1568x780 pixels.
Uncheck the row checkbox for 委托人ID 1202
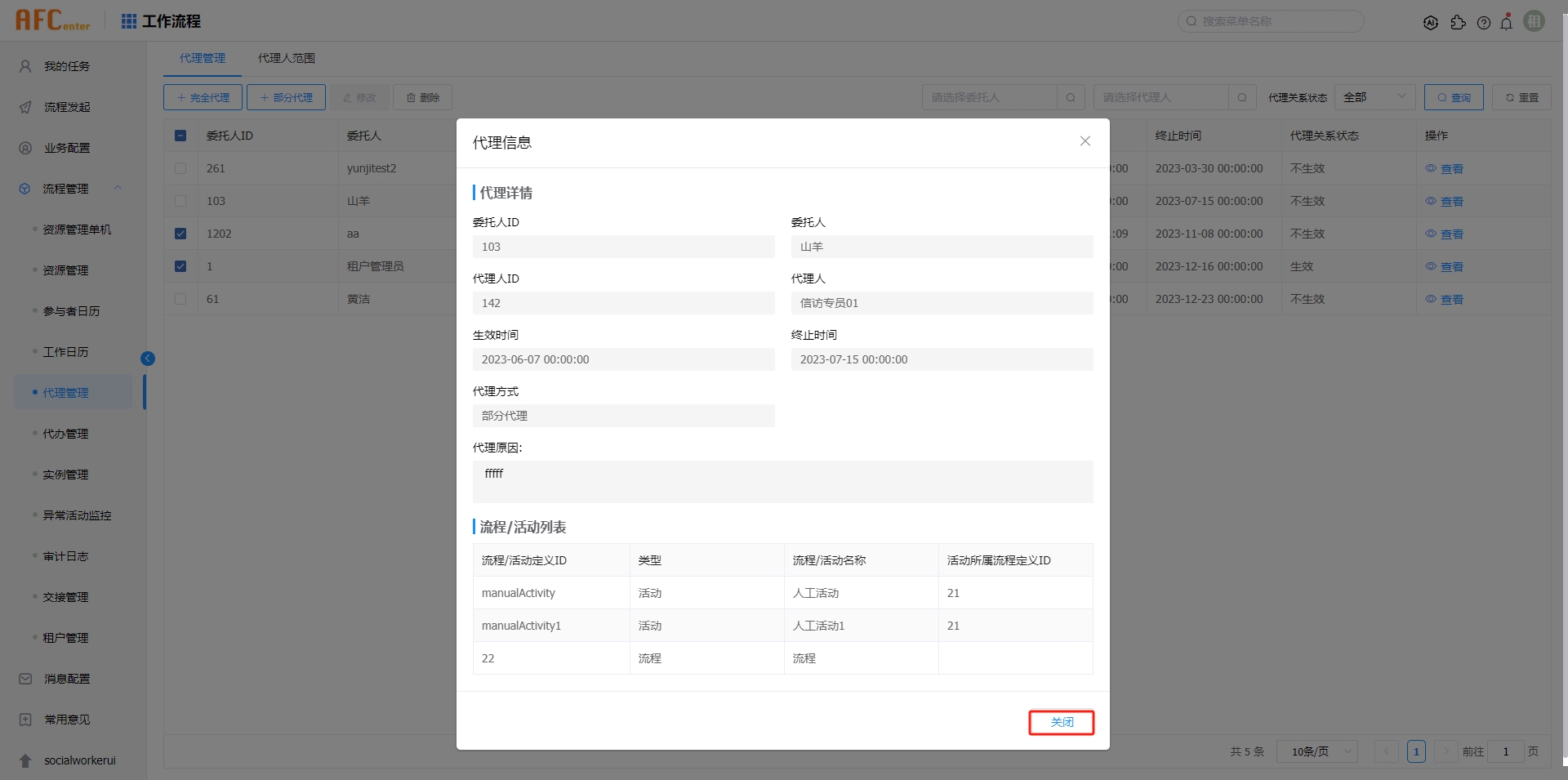click(180, 234)
